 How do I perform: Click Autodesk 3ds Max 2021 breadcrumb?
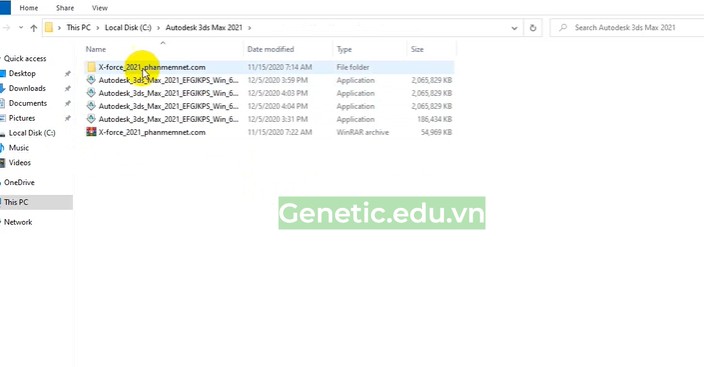(204, 27)
